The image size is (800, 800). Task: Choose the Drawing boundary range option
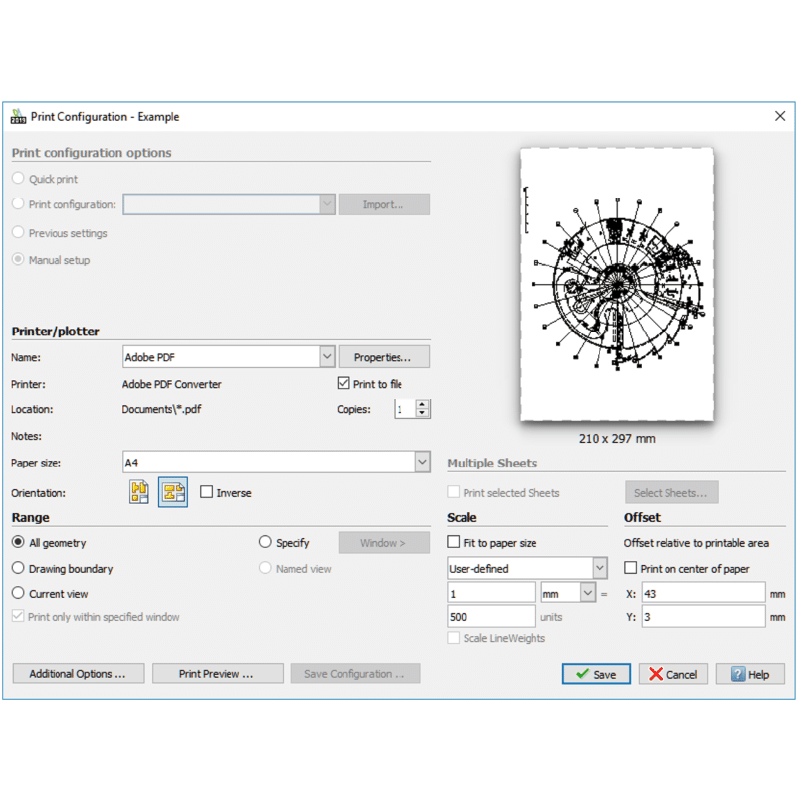(x=18, y=568)
